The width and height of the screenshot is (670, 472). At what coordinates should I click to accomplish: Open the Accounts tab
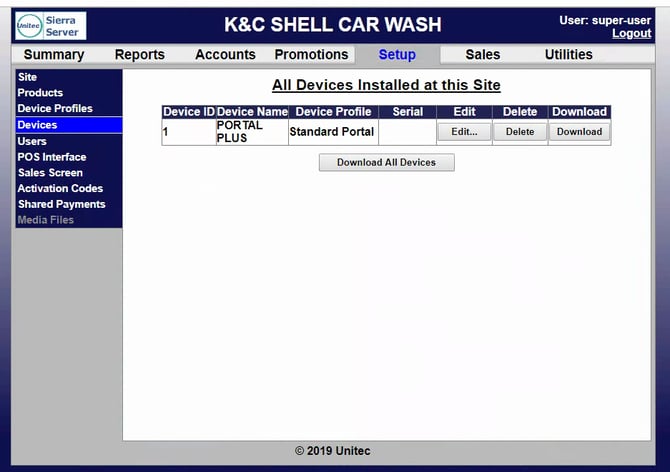click(x=225, y=55)
